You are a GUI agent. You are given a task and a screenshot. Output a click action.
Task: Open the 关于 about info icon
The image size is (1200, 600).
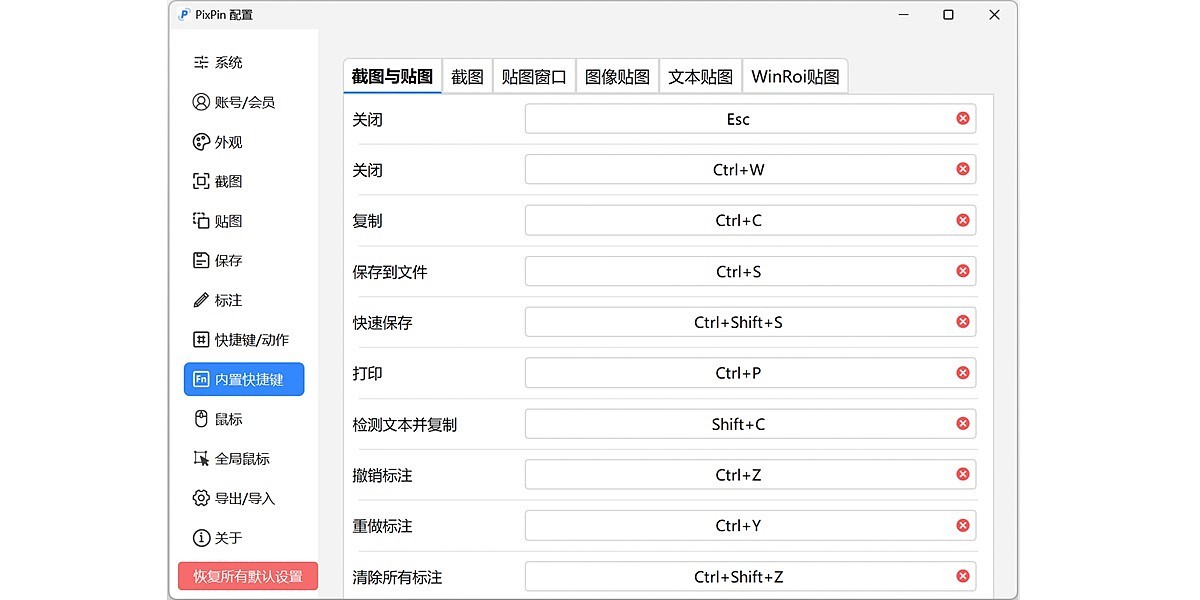(x=200, y=537)
